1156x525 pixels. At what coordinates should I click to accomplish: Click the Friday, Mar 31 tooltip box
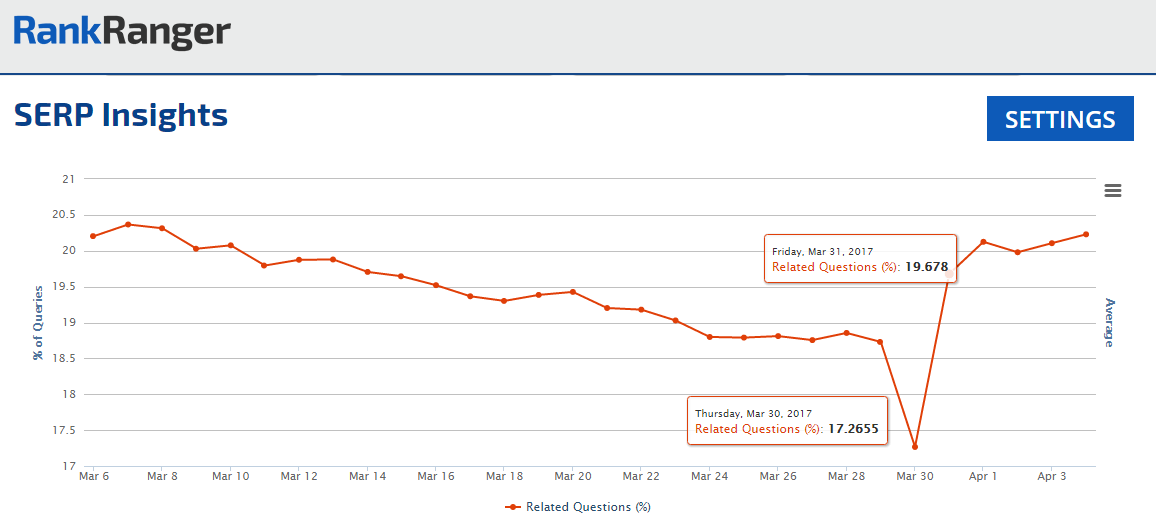pyautogui.click(x=860, y=260)
